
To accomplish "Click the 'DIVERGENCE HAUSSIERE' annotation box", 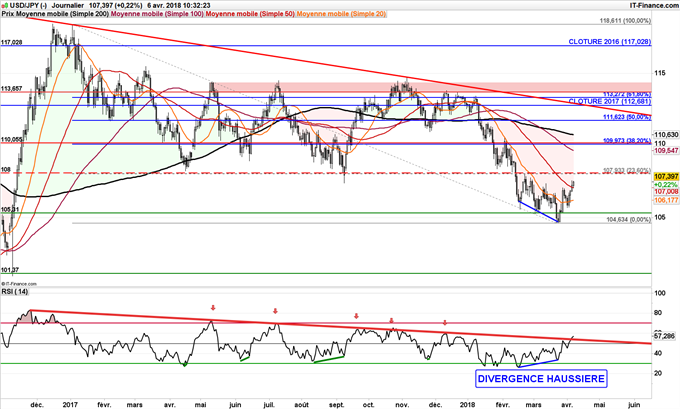I will click(x=541, y=379).
